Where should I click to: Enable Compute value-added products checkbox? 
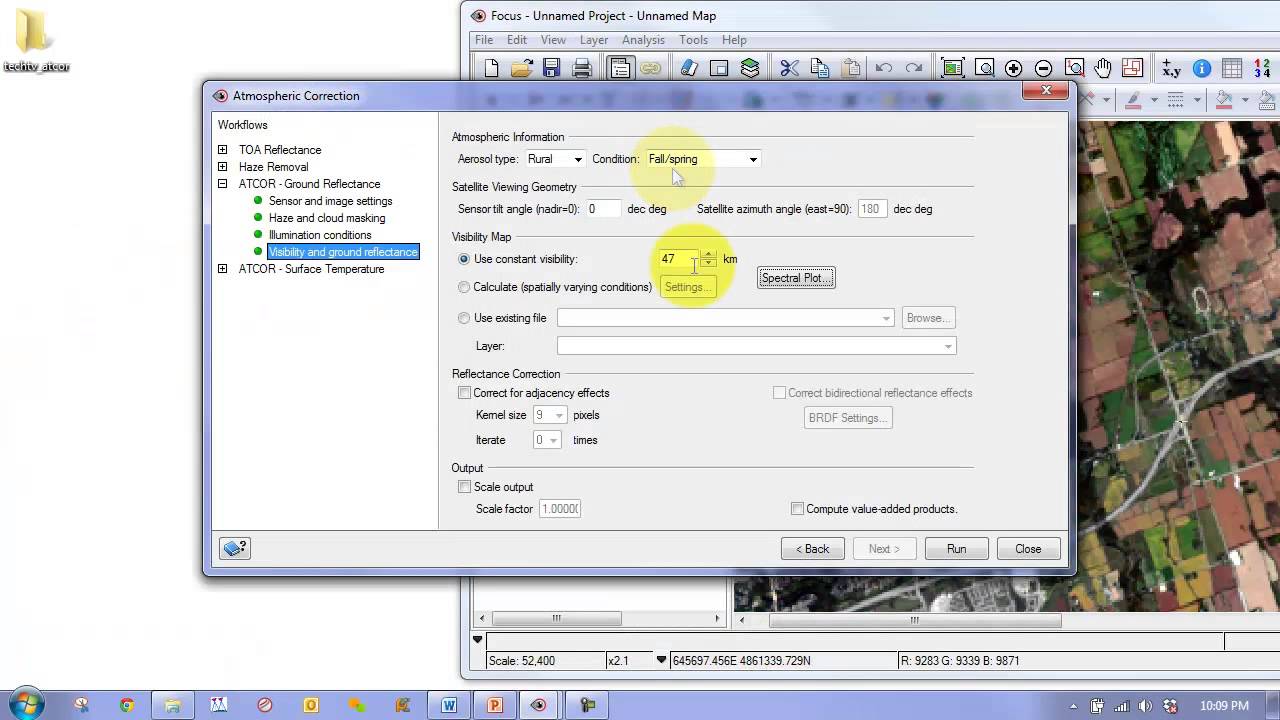[797, 509]
